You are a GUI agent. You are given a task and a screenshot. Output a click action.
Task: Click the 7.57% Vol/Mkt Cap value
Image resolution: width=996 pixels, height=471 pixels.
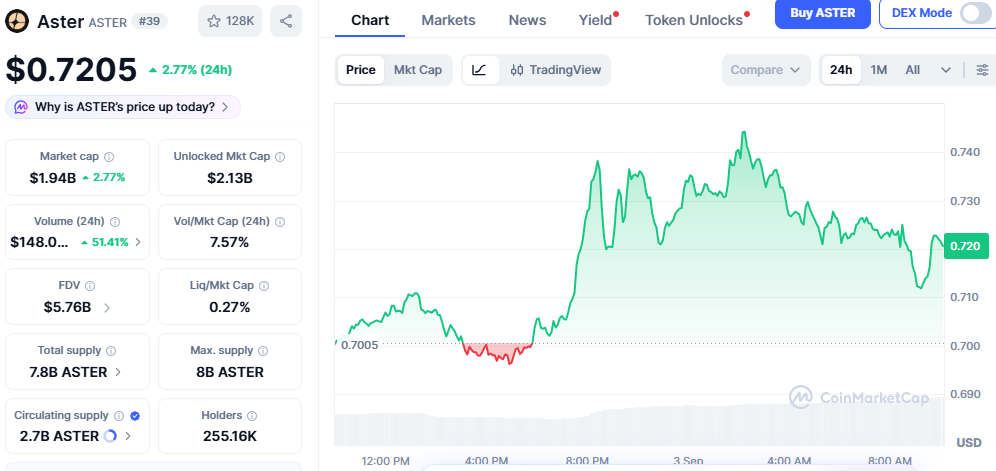click(229, 242)
